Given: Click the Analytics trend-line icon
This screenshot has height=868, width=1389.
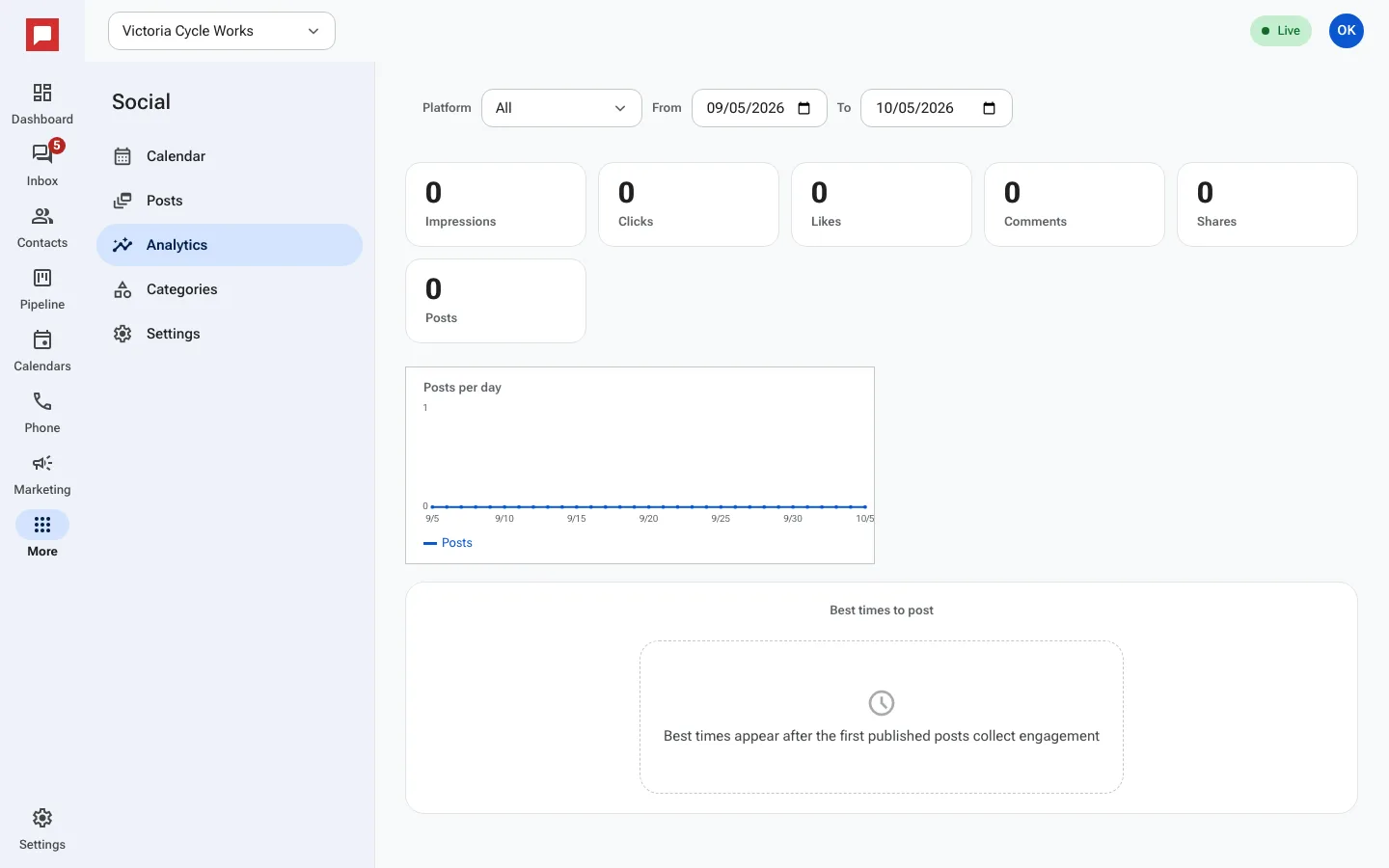Looking at the screenshot, I should (x=123, y=245).
